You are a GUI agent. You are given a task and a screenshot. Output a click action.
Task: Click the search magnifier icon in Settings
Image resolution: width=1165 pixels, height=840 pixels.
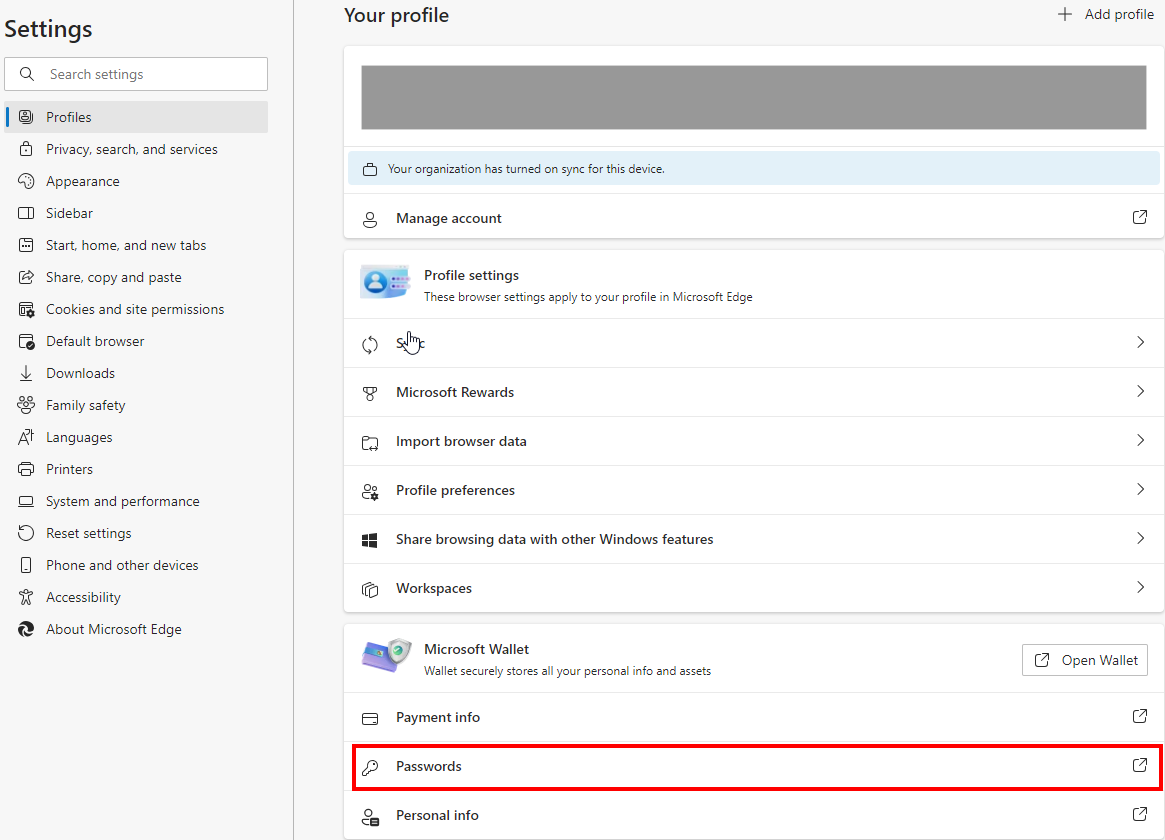point(27,74)
